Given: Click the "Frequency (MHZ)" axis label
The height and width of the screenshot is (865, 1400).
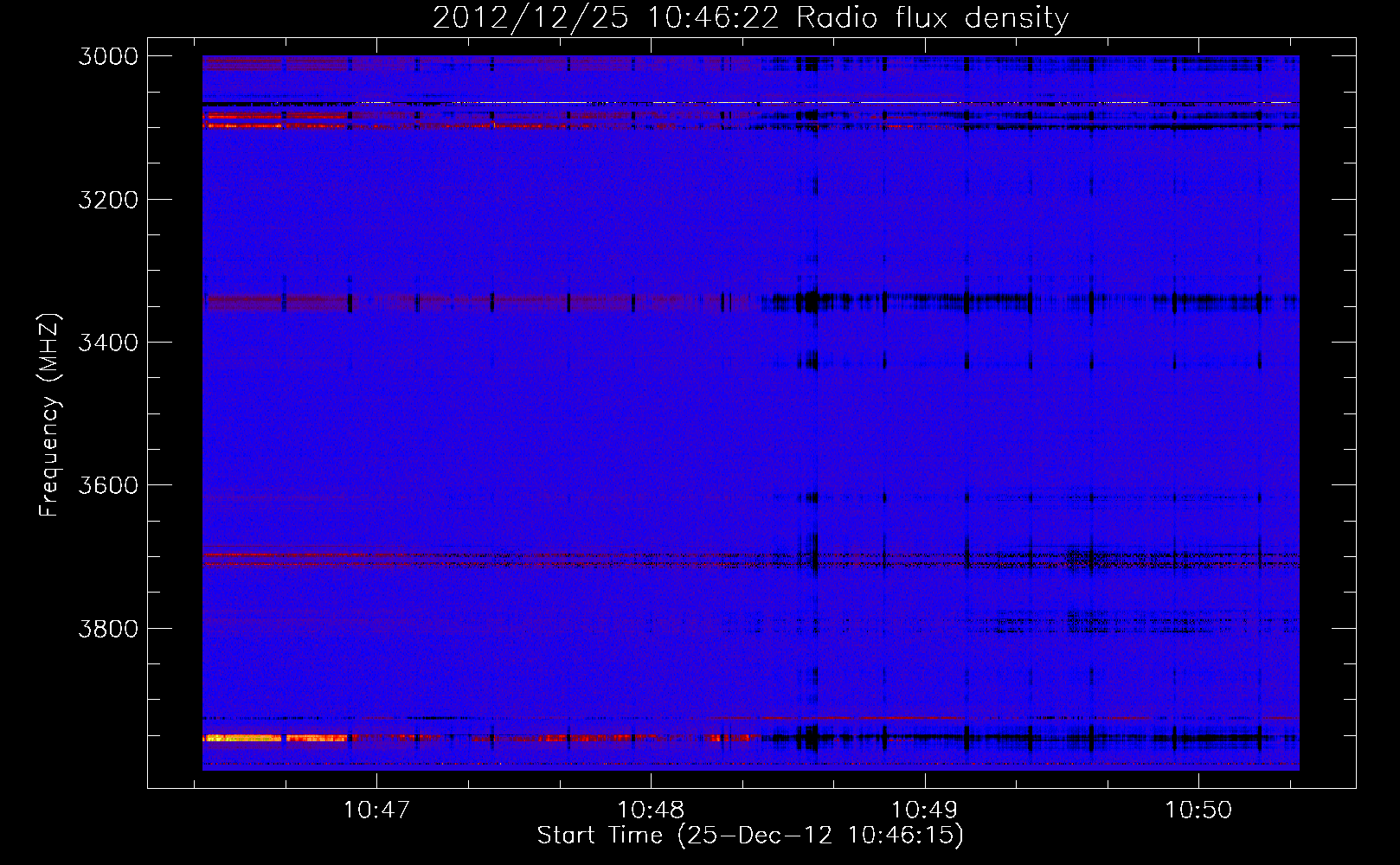Looking at the screenshot, I should [50, 415].
